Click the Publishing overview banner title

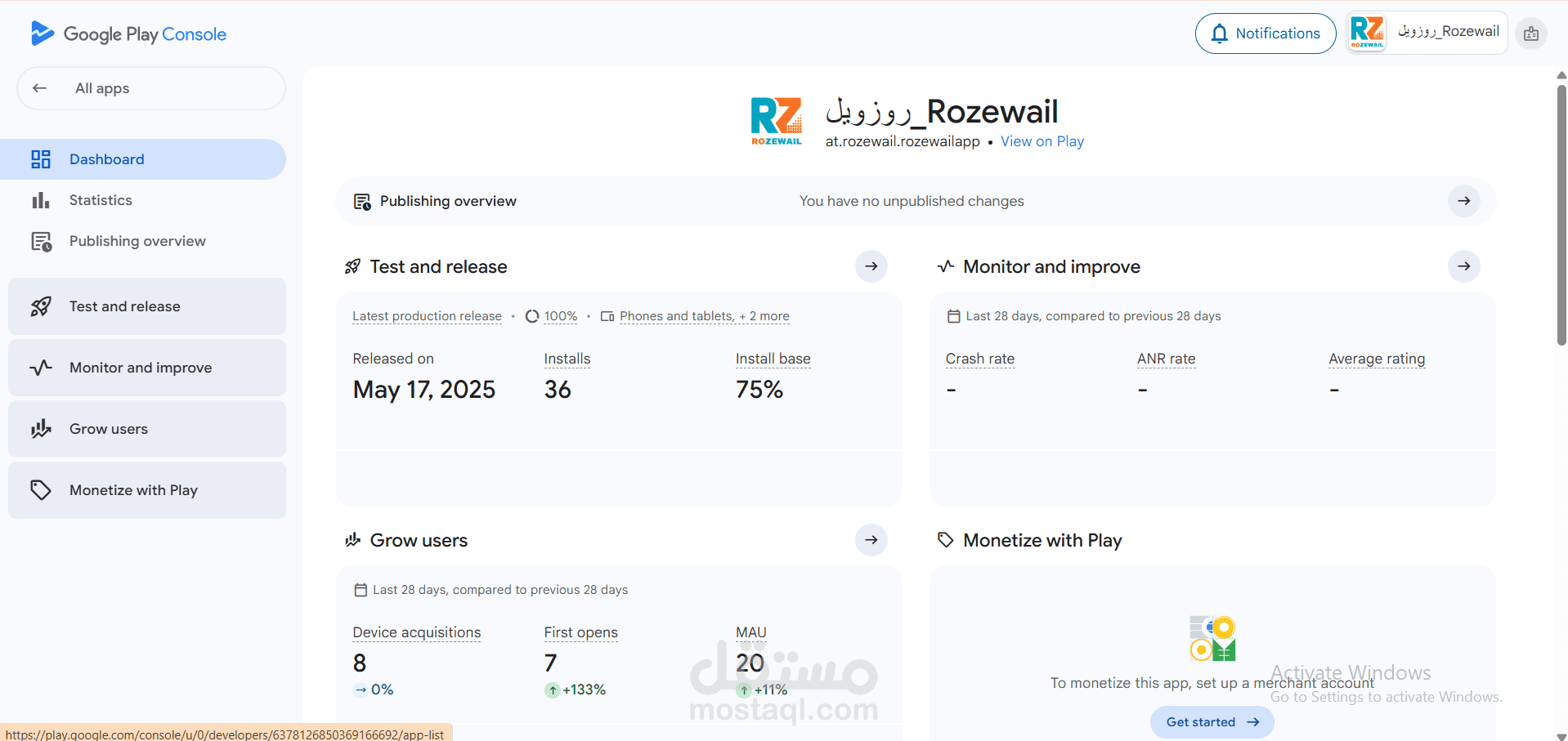[x=448, y=201]
